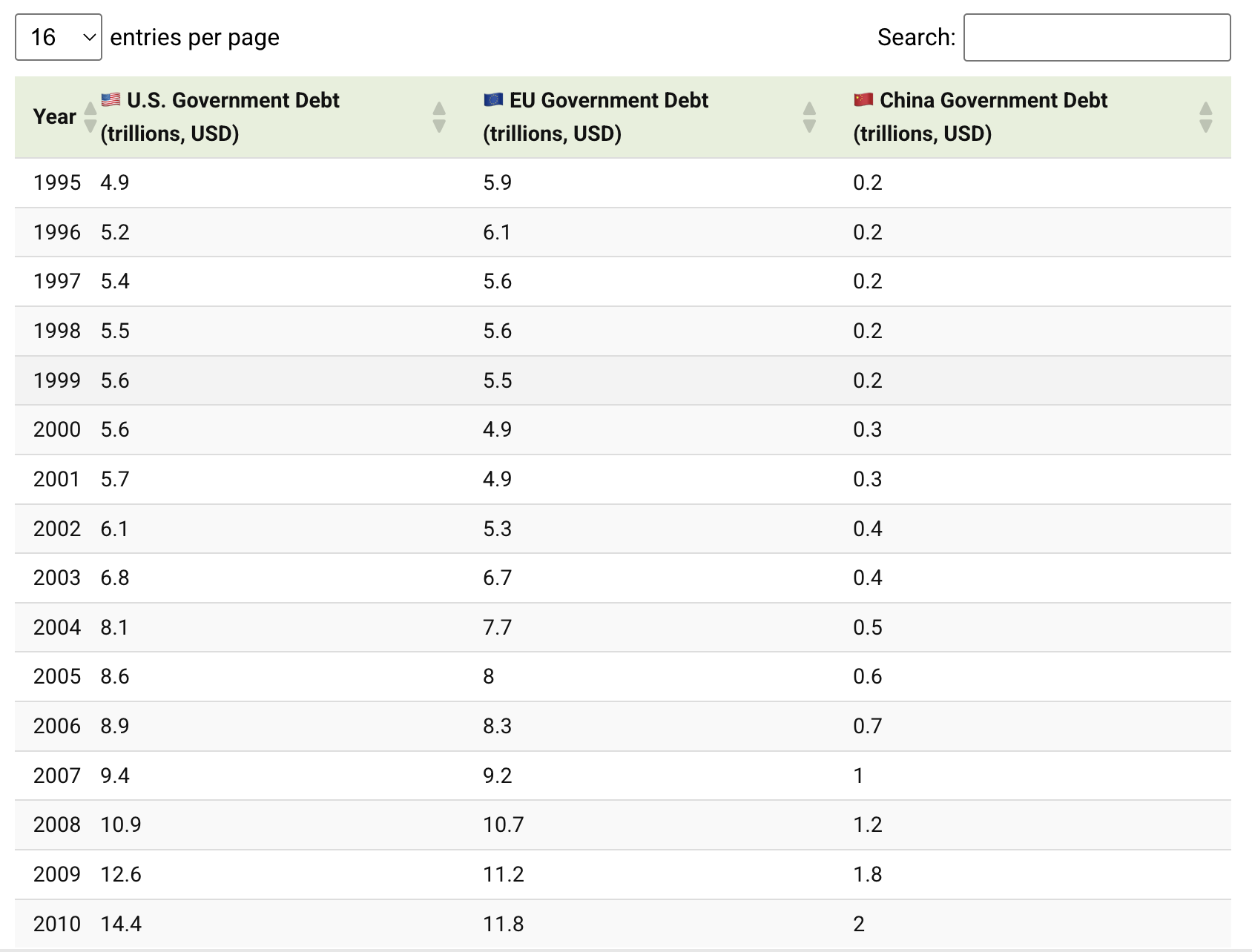The width and height of the screenshot is (1252, 952).
Task: Click China Government Debt header text
Action: coord(993,101)
